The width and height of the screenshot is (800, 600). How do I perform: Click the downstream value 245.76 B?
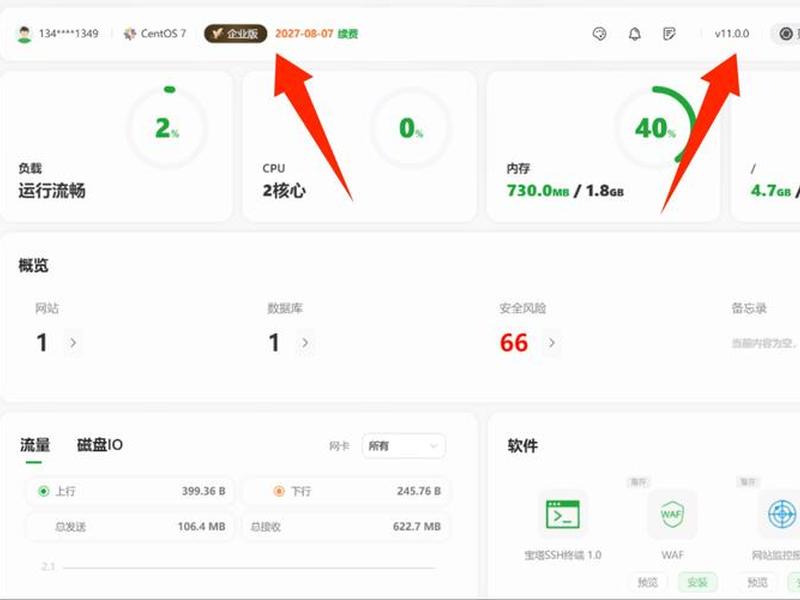pyautogui.click(x=419, y=491)
